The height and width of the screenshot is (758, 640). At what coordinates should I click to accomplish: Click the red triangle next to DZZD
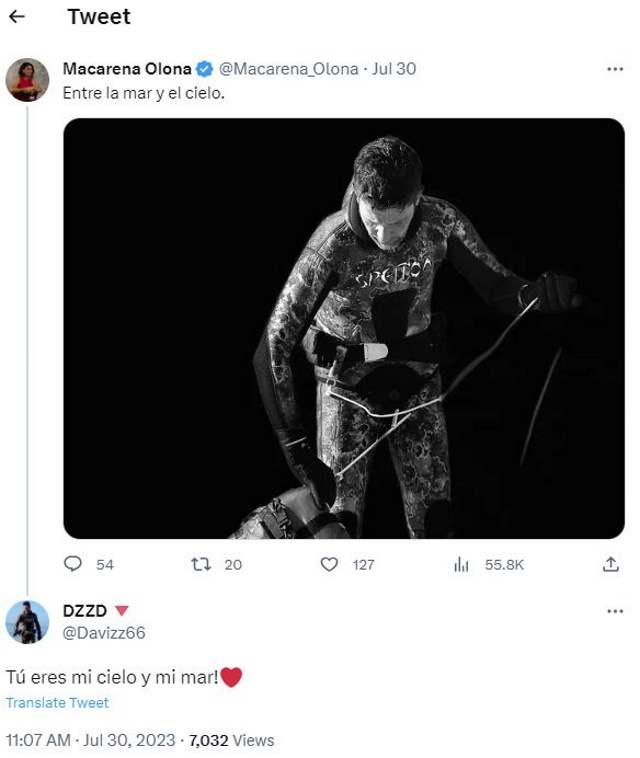[122, 611]
